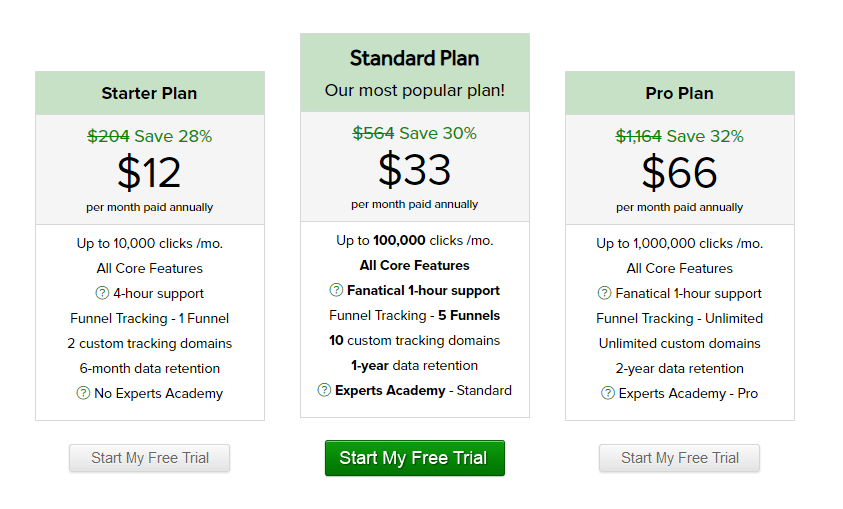Screen dimensions: 843x509
Task: Click 'Our most popular plan!' text
Action: 414,90
